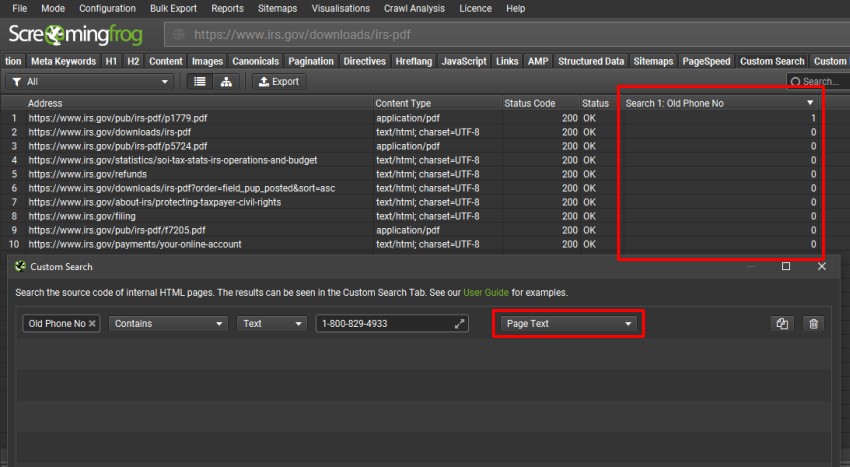Screen dimensions: 850x467
Task: Open the All filter dropdown
Action: click(x=89, y=82)
